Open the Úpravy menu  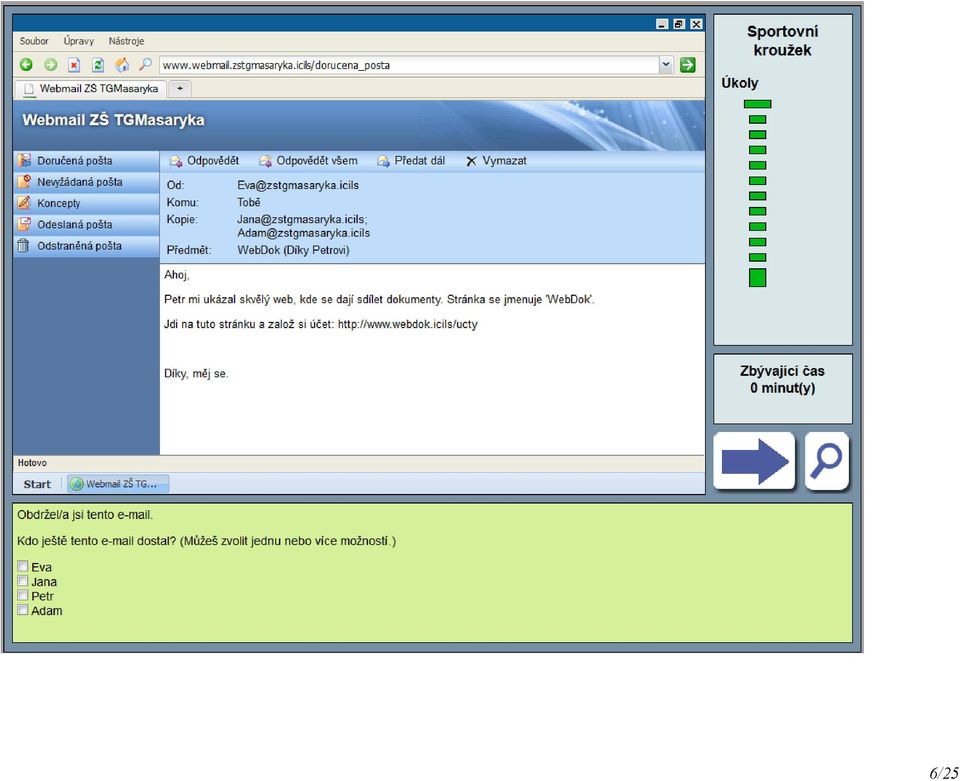(x=78, y=41)
